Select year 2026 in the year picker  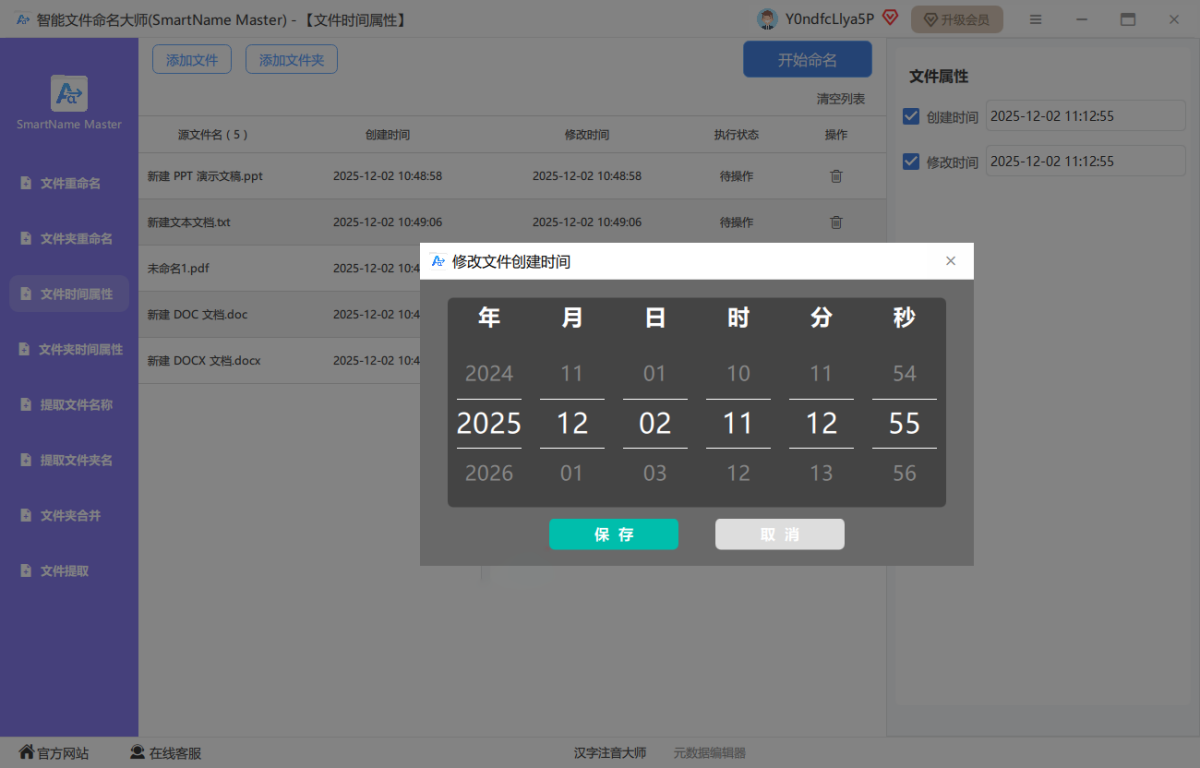coord(489,473)
